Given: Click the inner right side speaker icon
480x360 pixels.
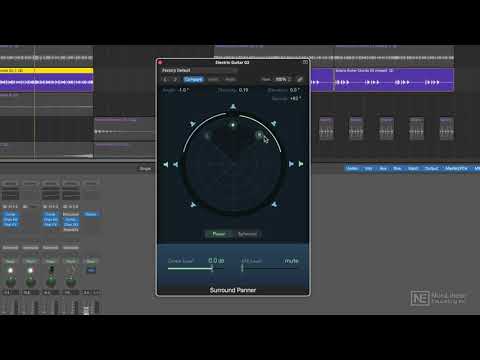Looking at the screenshot, I should [291, 164].
